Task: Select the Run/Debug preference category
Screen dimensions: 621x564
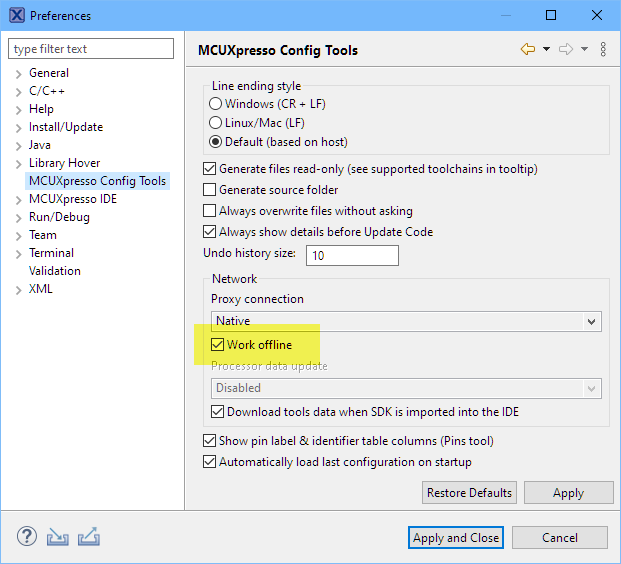Action: tap(59, 217)
